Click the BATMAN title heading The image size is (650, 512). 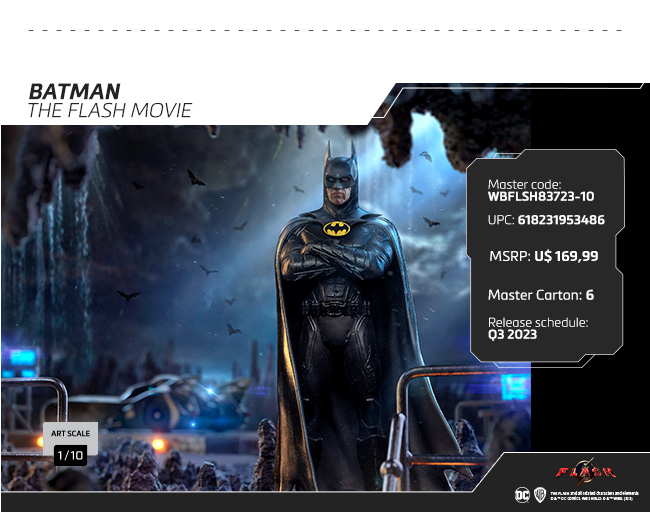point(74,92)
